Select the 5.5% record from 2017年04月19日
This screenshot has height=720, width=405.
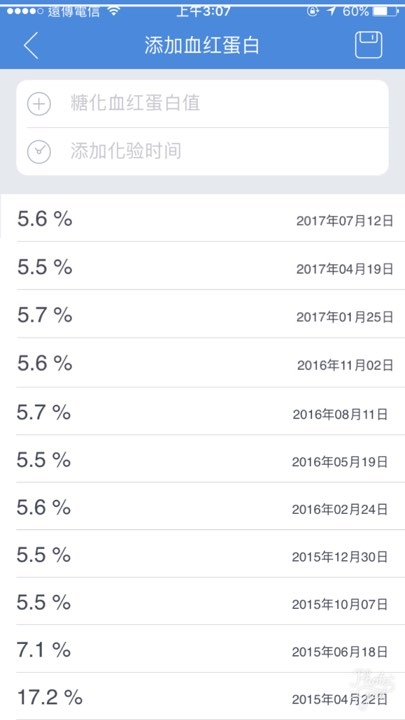click(x=202, y=266)
